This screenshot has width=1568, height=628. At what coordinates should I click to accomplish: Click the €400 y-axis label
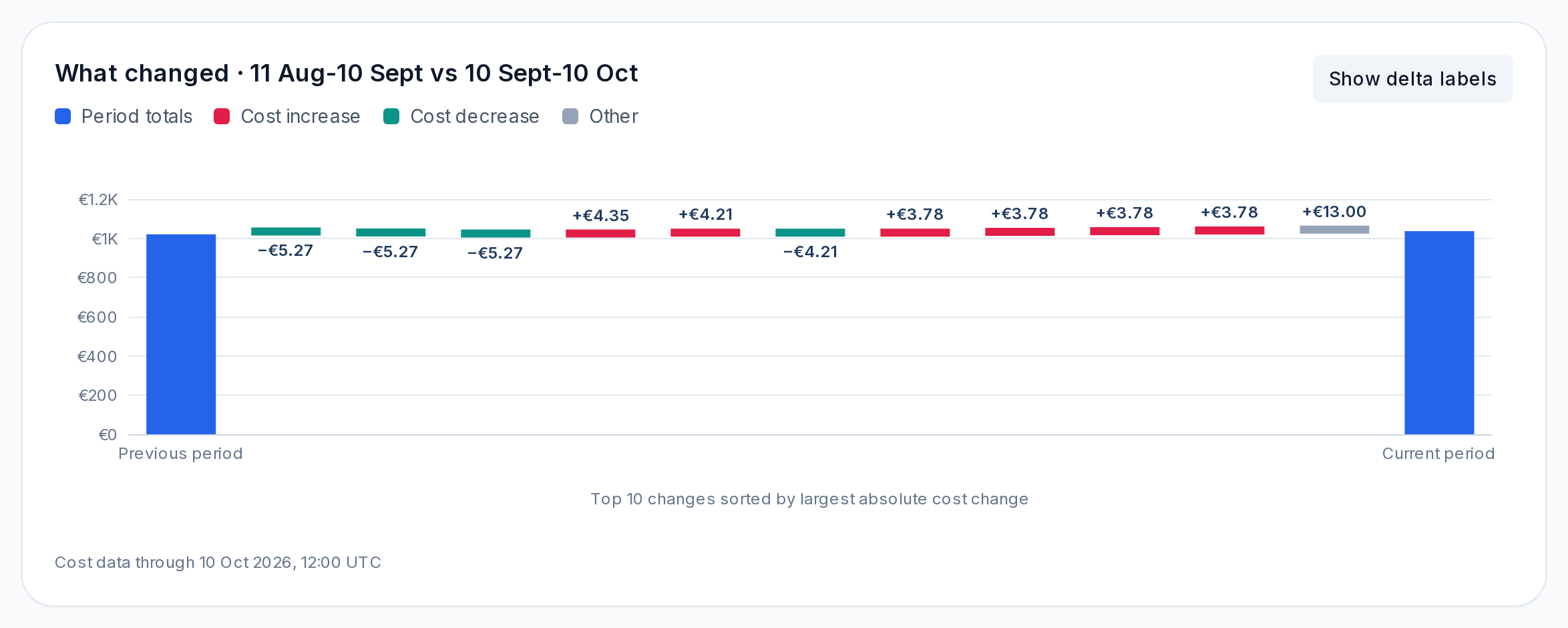97,357
